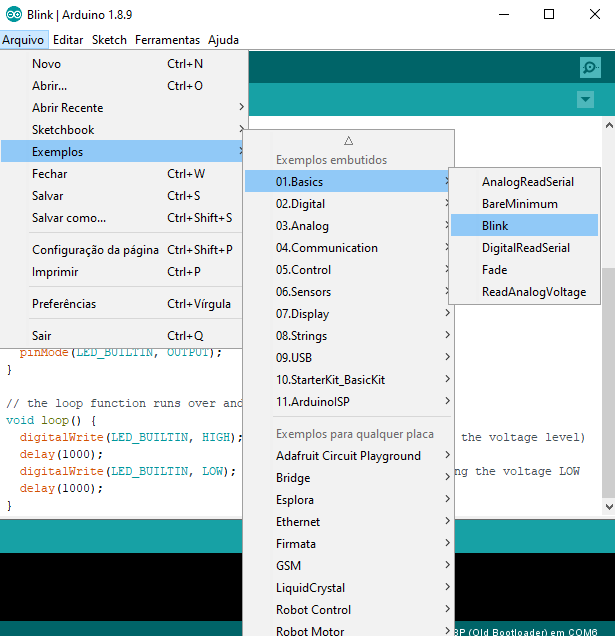The image size is (615, 636).
Task: Maximize the Arduino window
Action: pos(548,15)
